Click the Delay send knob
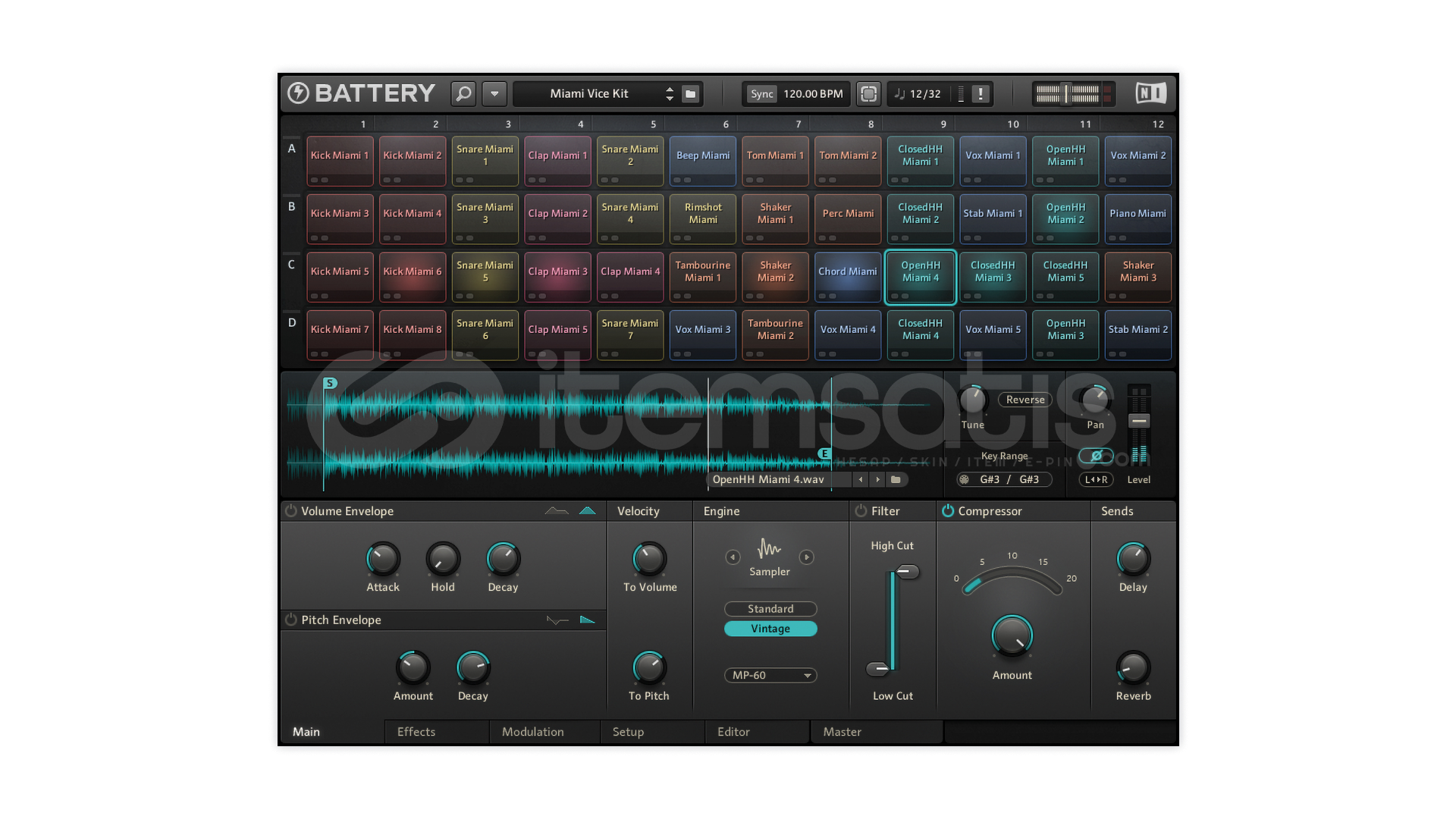Screen dimensions: 1456x819 [1133, 559]
